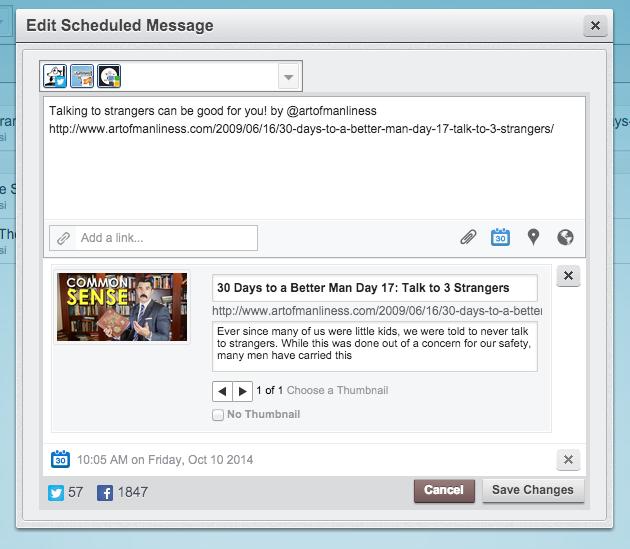
Task: Enable the No Thumbnail checkbox
Action: pyautogui.click(x=218, y=415)
